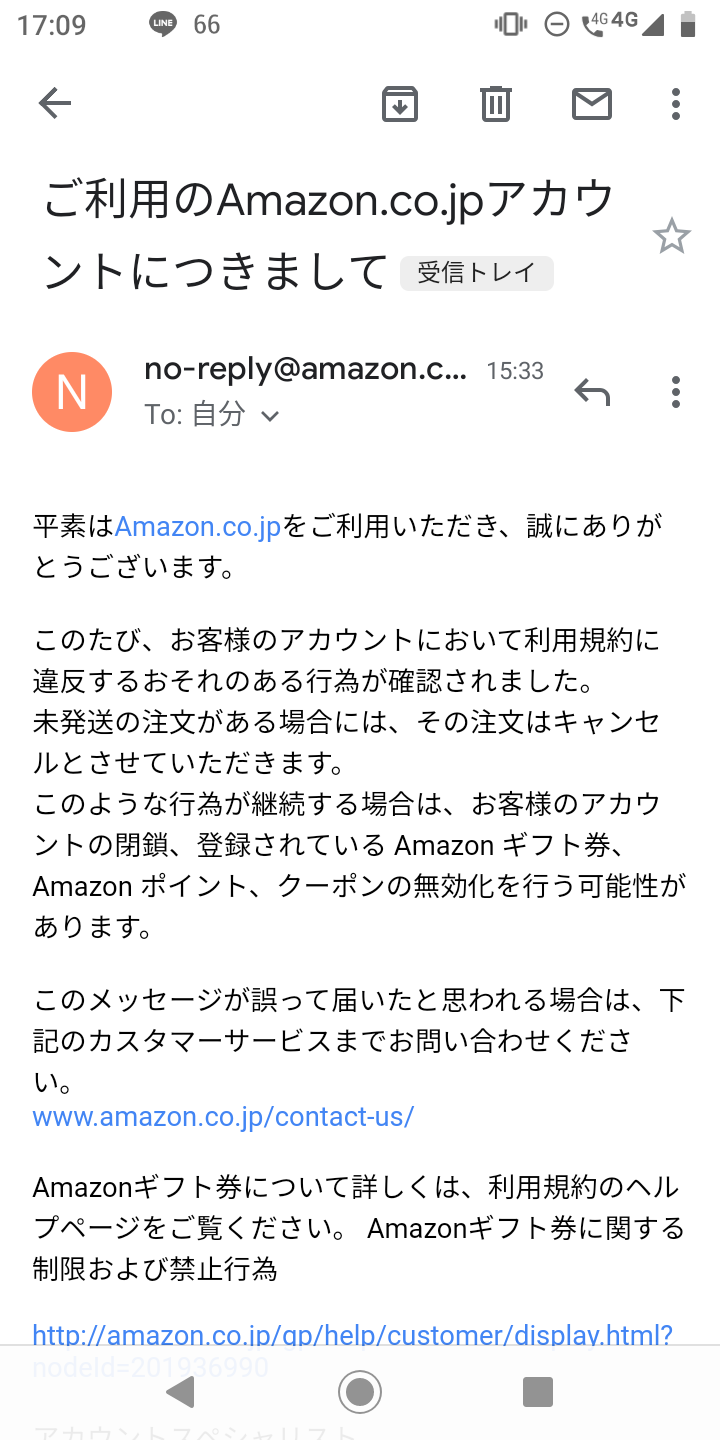Image resolution: width=720 pixels, height=1440 pixels.
Task: Go back using the top arrow icon
Action: click(55, 103)
